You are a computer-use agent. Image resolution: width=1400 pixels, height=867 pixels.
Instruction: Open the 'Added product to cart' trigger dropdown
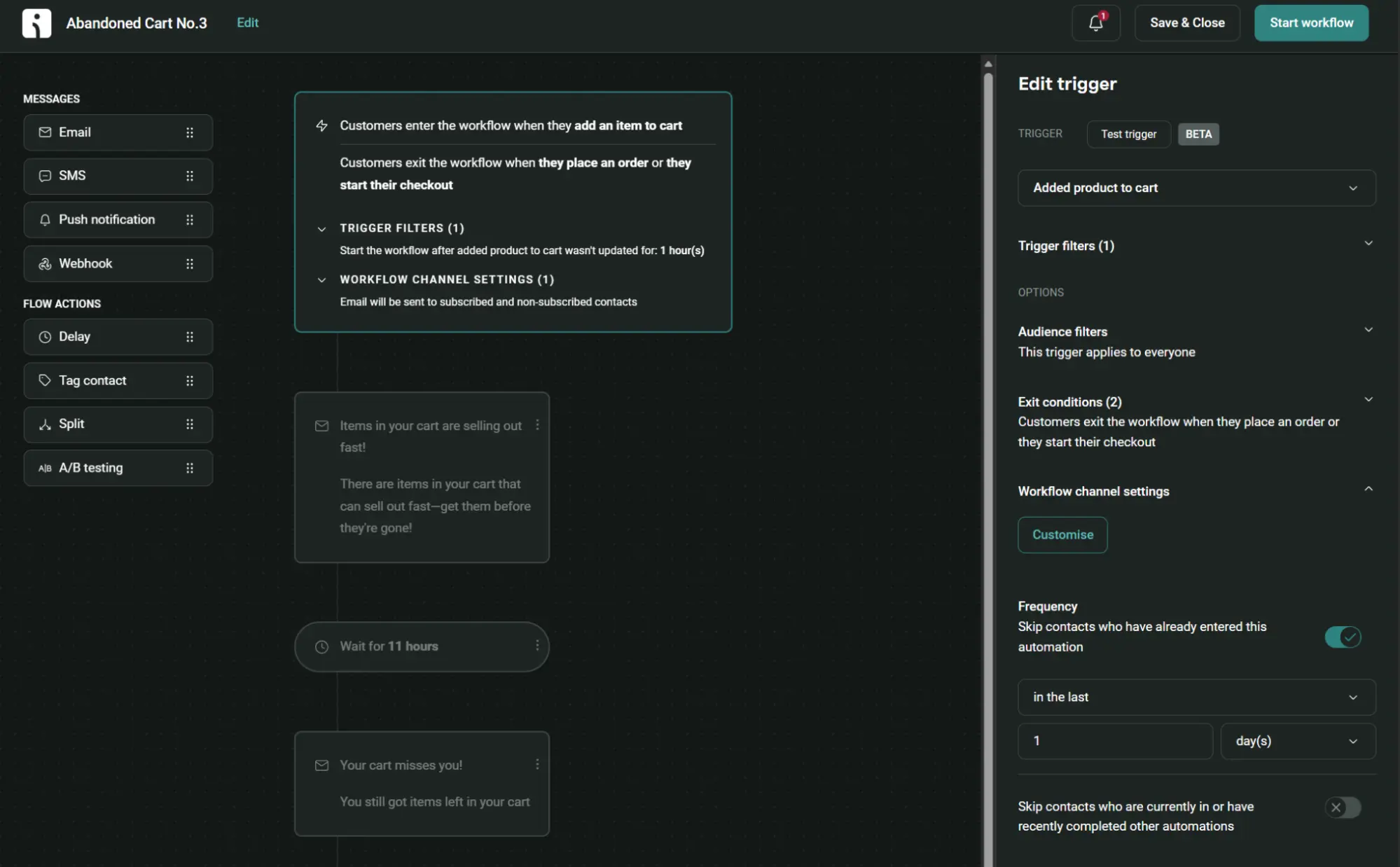1196,188
